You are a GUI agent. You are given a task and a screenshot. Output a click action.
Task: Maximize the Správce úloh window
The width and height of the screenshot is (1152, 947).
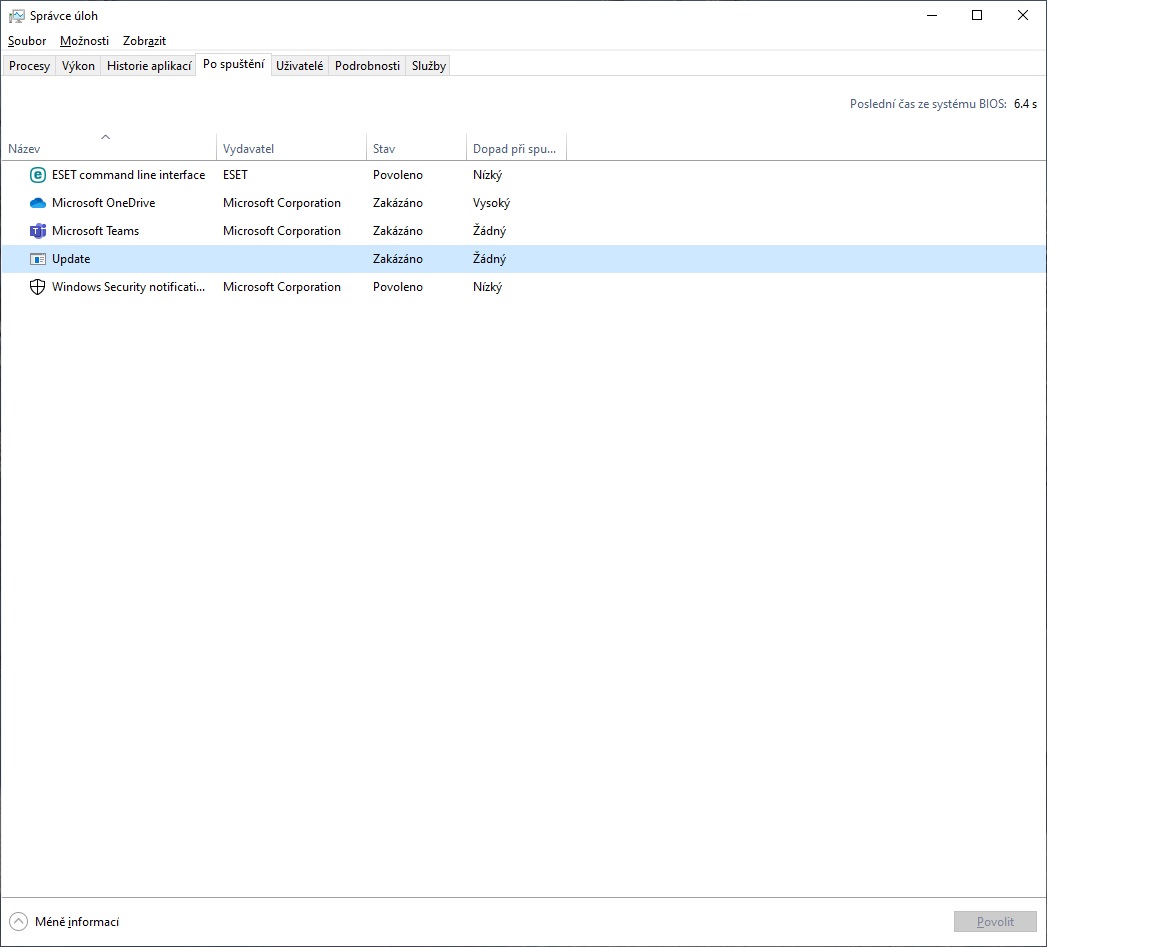(x=976, y=15)
